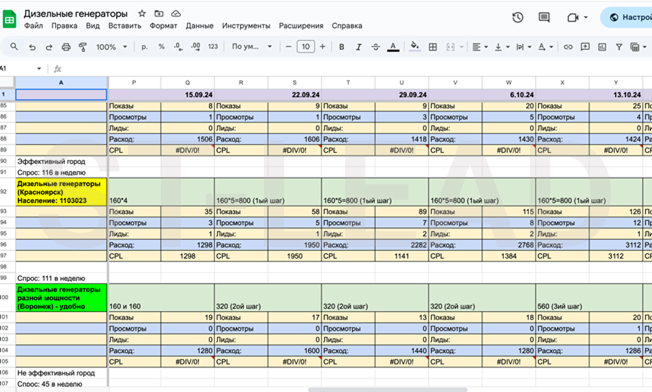Open the Справка menu
Viewport: 652px width, 392px height.
click(x=347, y=26)
